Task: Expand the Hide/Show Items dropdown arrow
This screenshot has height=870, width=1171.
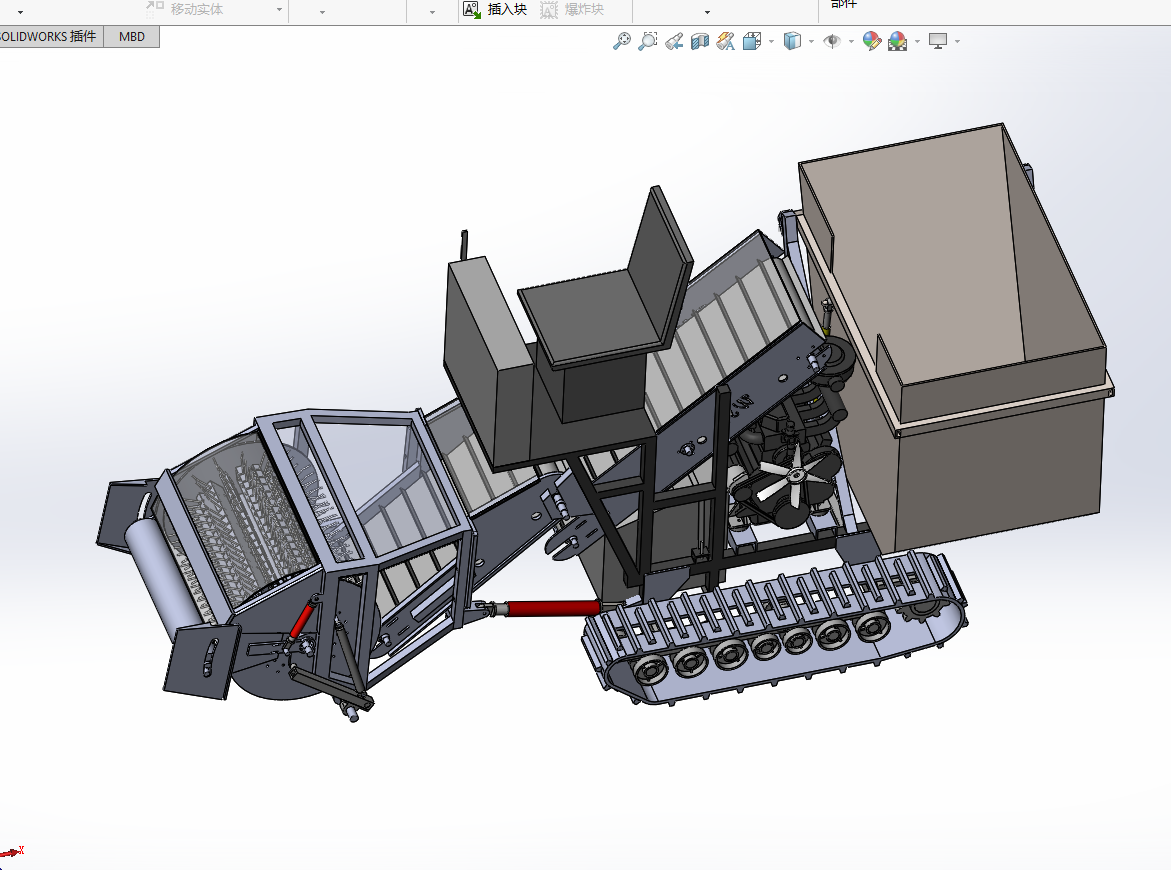Action: (851, 42)
